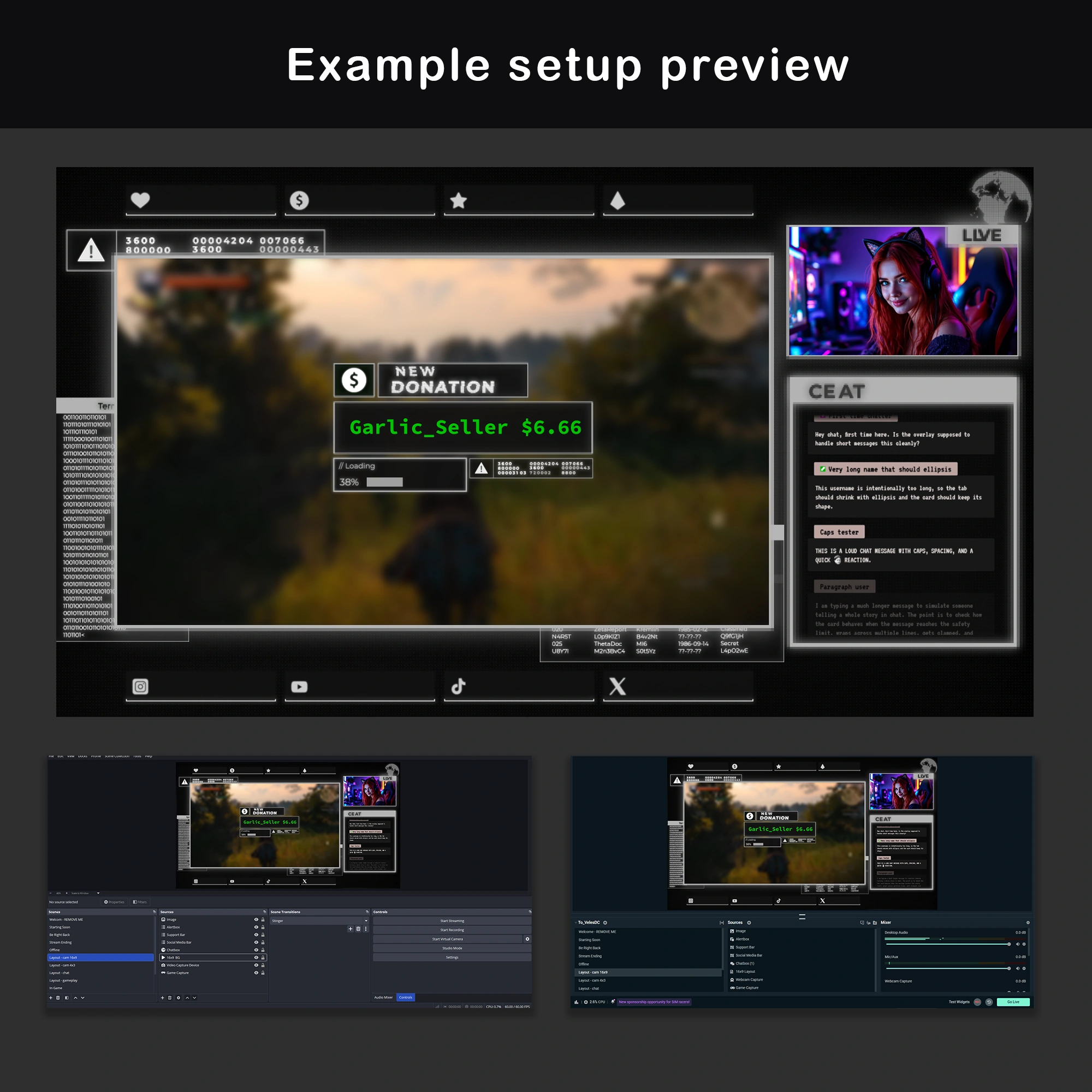Image resolution: width=1092 pixels, height=1092 pixels.
Task: Open virtual camera settings gear in OBS Controls
Action: point(527,939)
